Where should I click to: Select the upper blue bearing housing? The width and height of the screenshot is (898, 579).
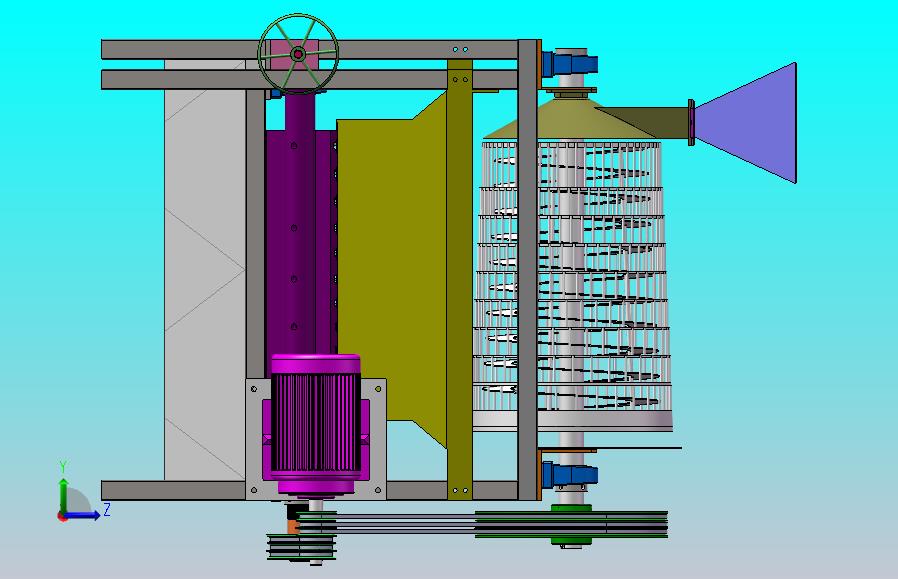point(570,64)
